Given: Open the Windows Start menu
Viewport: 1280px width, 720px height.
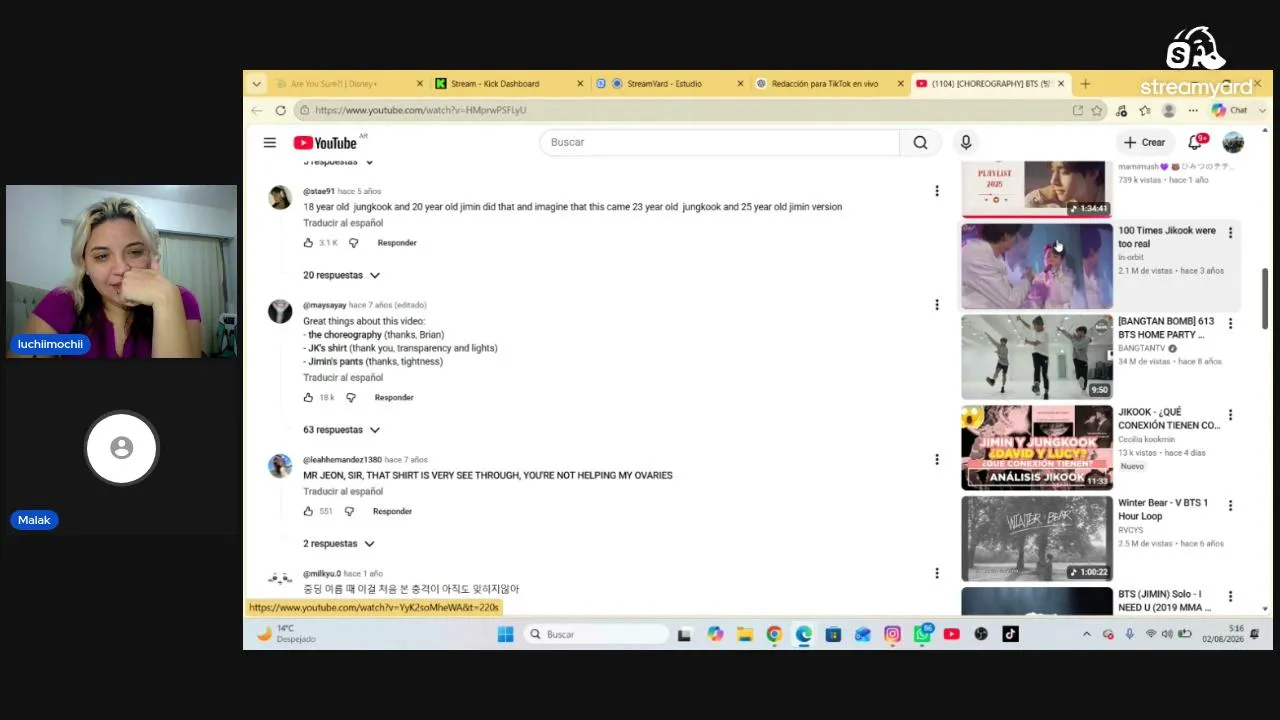Looking at the screenshot, I should (505, 634).
